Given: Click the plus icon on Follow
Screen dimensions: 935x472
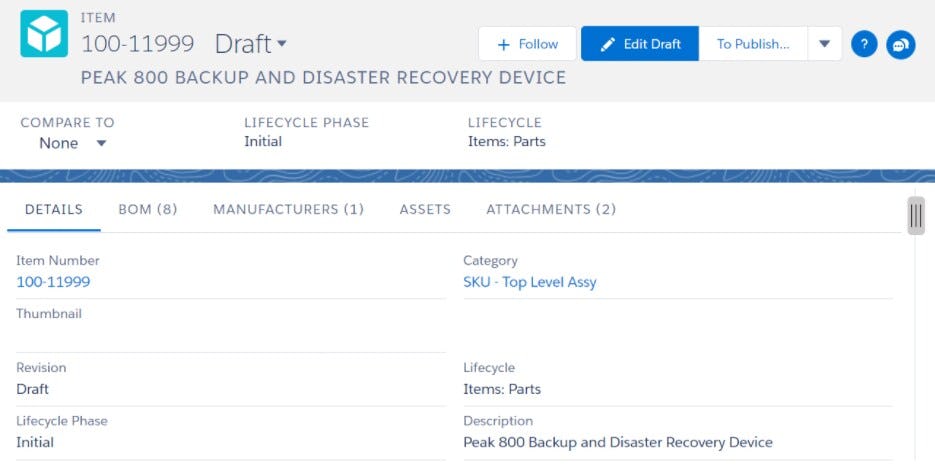Looking at the screenshot, I should pyautogui.click(x=503, y=44).
